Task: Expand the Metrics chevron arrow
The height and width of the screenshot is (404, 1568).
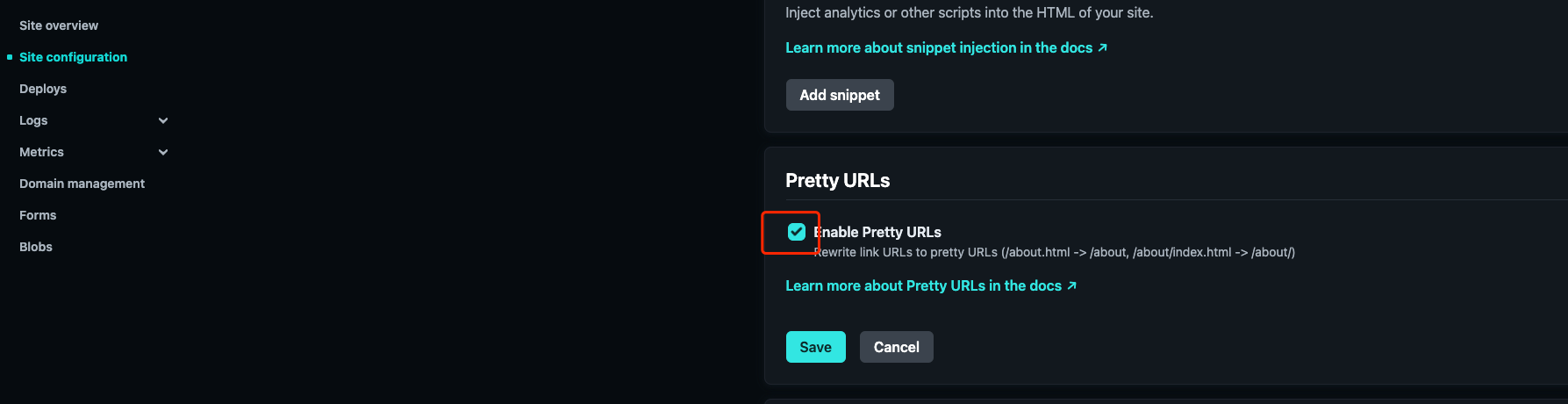Action: pos(163,152)
